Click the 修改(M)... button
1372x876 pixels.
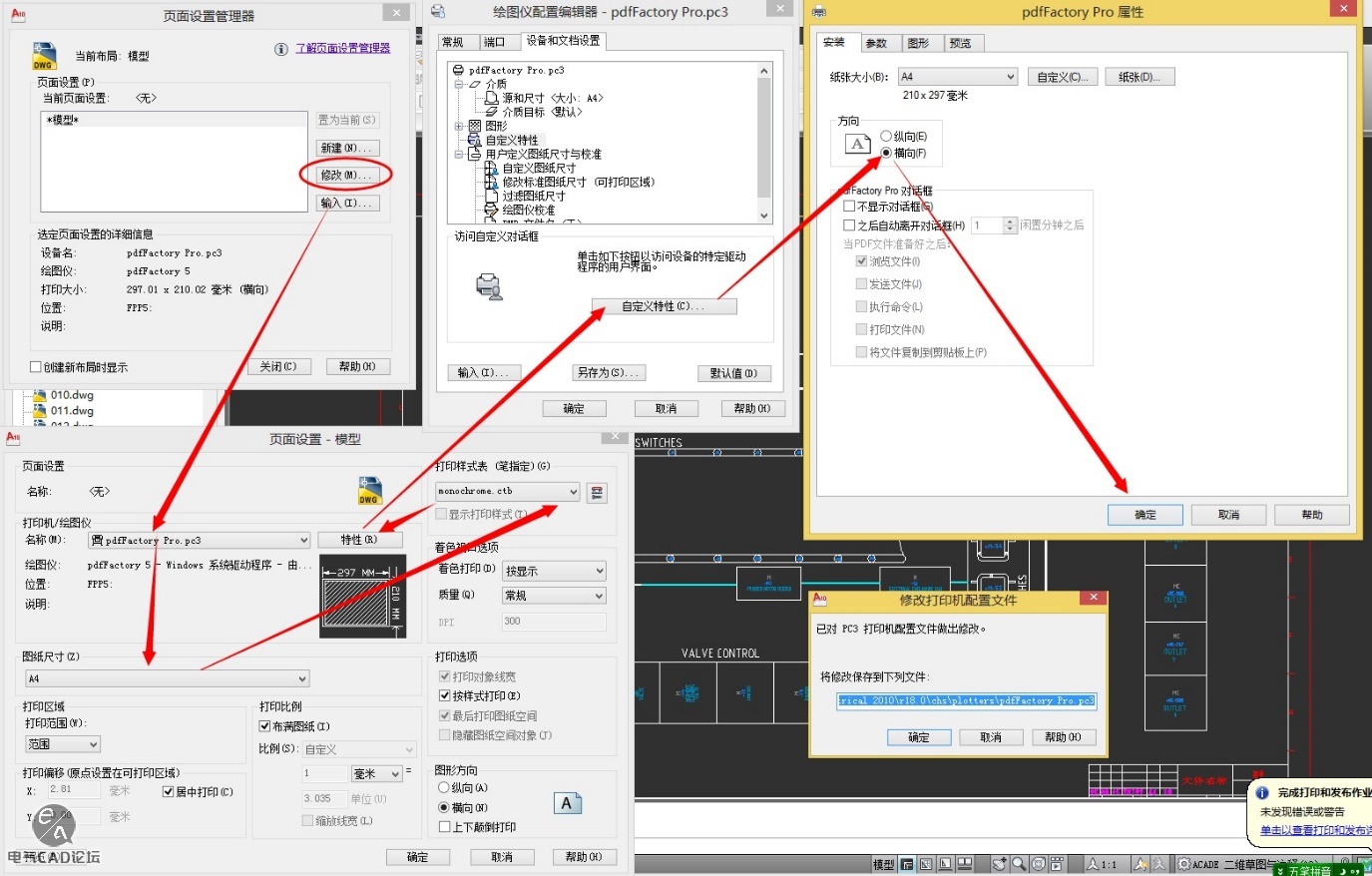point(346,175)
